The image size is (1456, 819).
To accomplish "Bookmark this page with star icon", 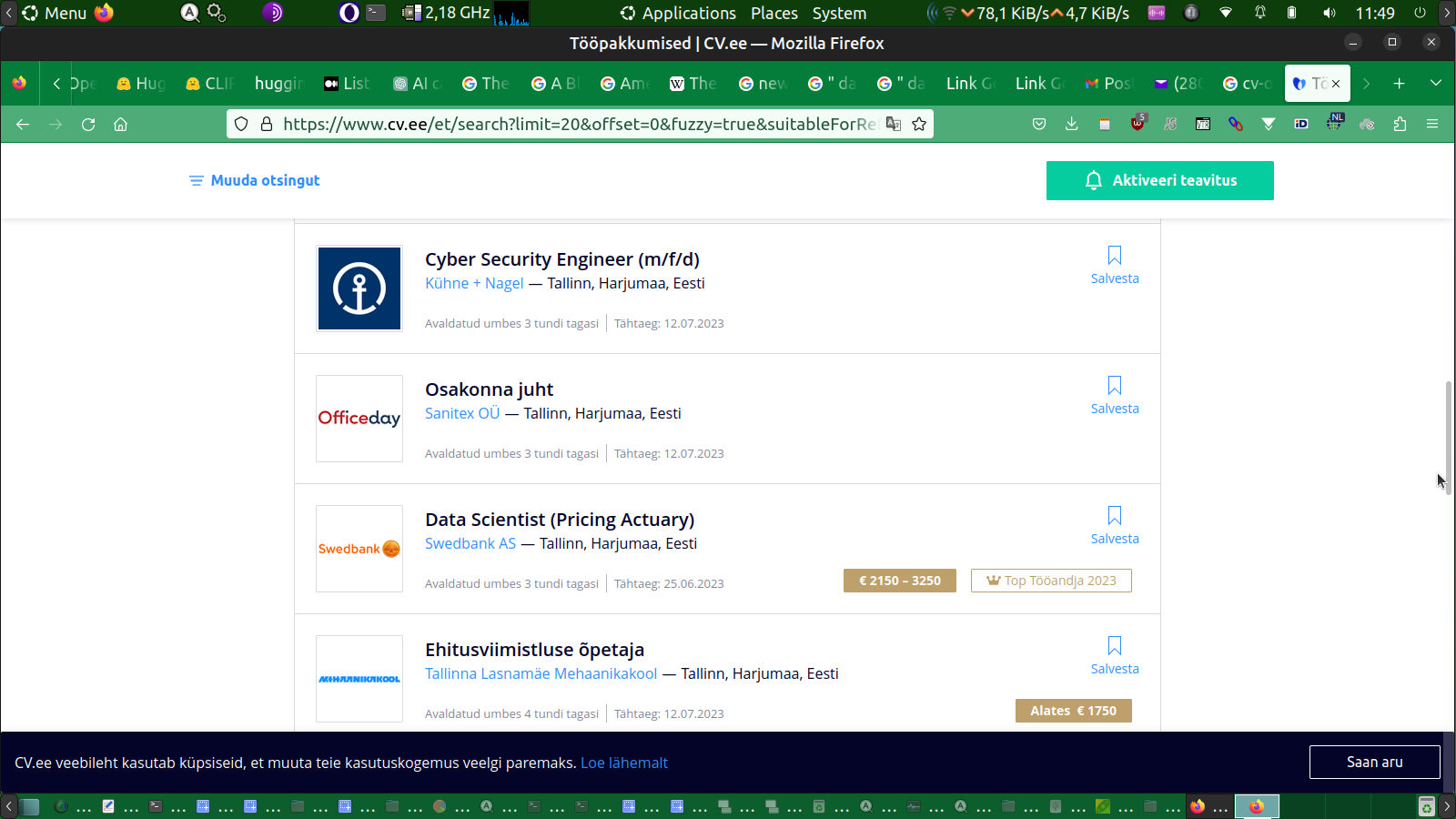I will [919, 125].
